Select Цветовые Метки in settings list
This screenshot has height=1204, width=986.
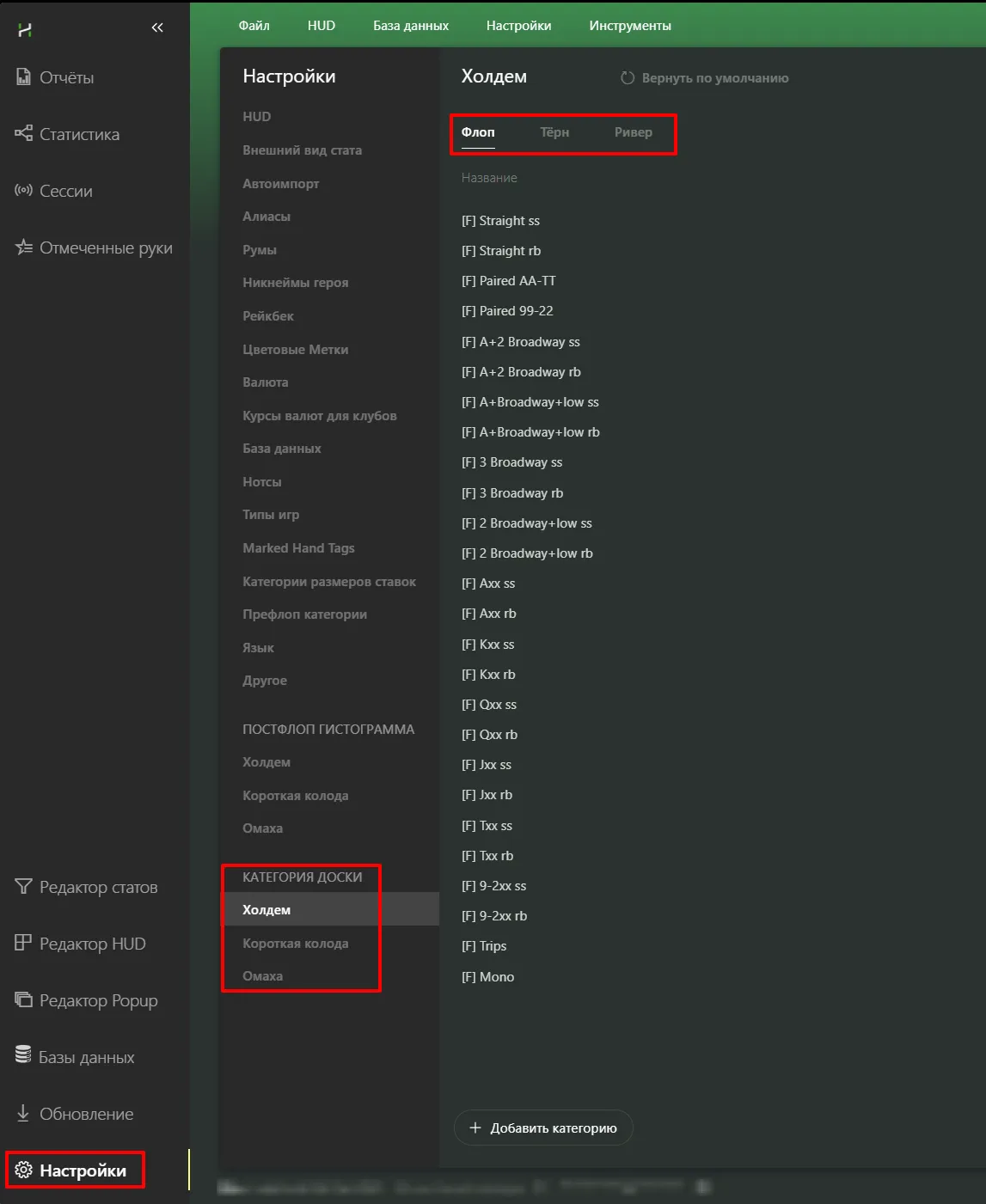(x=295, y=350)
